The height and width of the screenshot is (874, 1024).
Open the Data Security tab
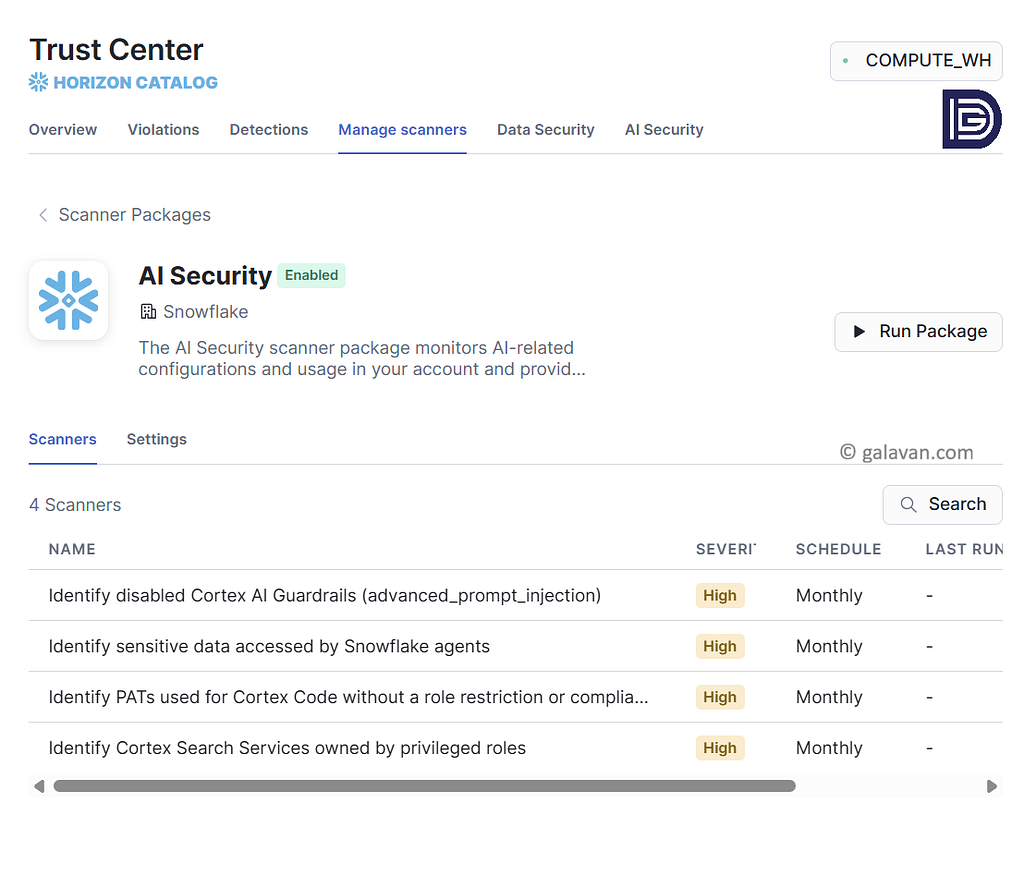point(545,130)
